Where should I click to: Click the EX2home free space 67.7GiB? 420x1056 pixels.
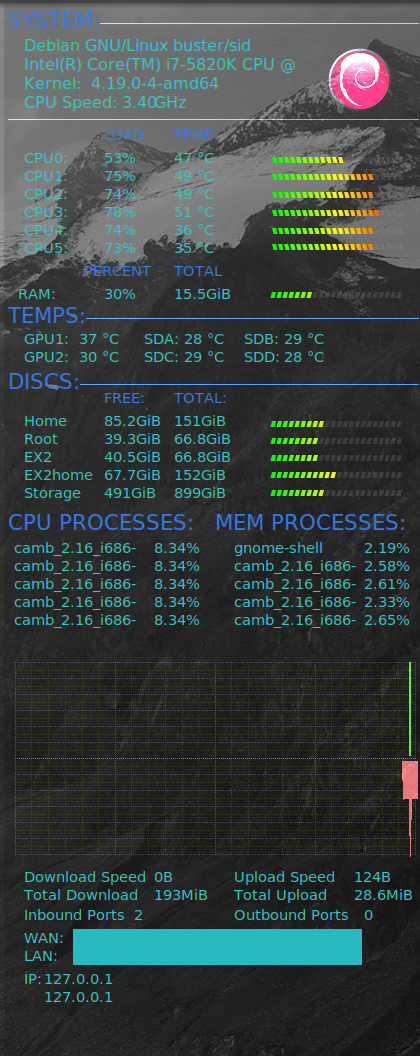pos(132,475)
